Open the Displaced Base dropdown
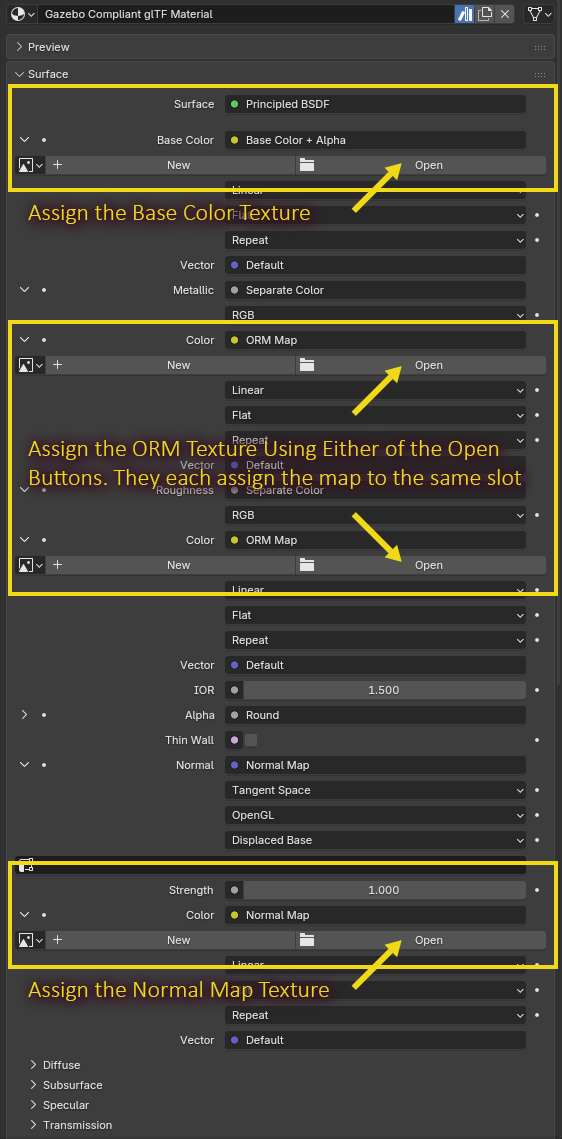The width and height of the screenshot is (562, 1139). pyautogui.click(x=375, y=840)
